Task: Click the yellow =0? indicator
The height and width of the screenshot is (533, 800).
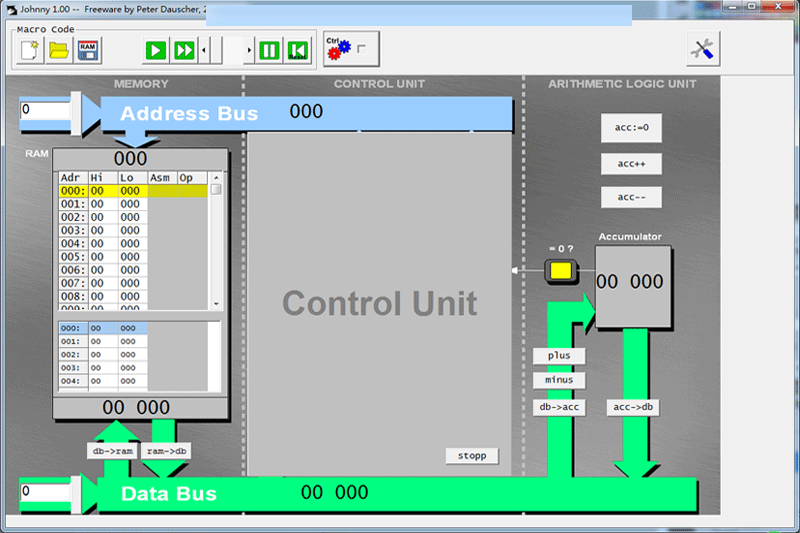Action: pyautogui.click(x=560, y=270)
